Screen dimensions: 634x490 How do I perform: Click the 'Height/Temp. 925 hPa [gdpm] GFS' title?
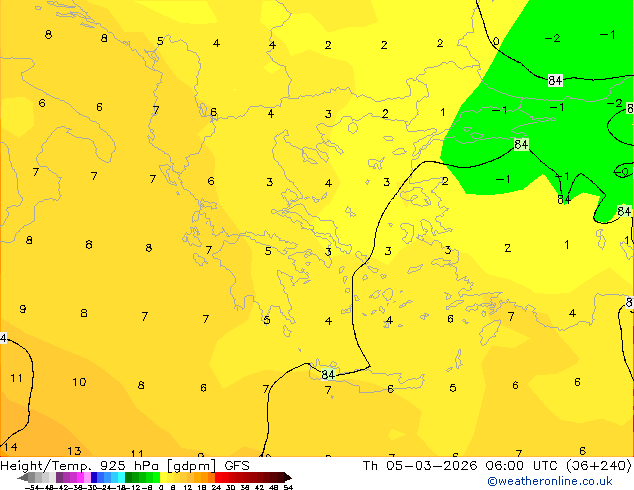pos(125,466)
